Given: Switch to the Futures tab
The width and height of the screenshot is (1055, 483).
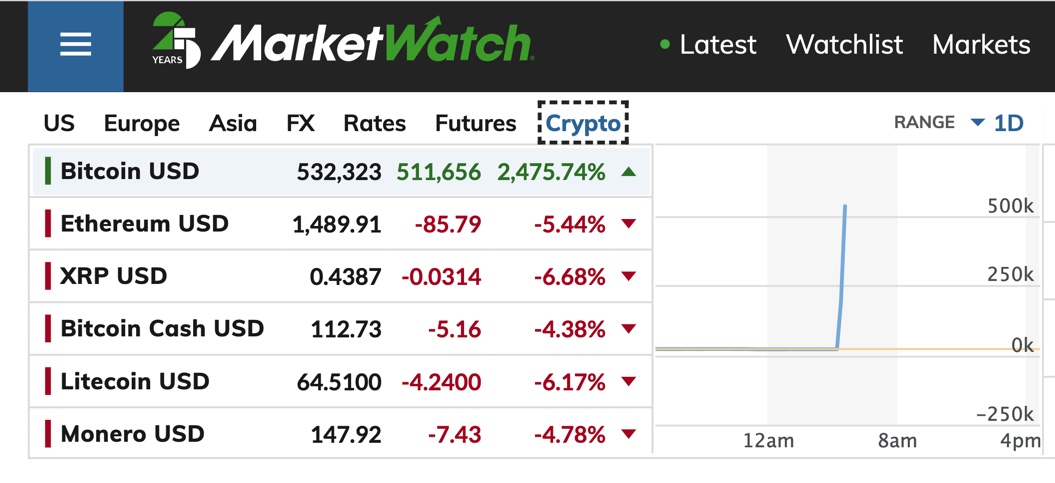Looking at the screenshot, I should click(475, 124).
